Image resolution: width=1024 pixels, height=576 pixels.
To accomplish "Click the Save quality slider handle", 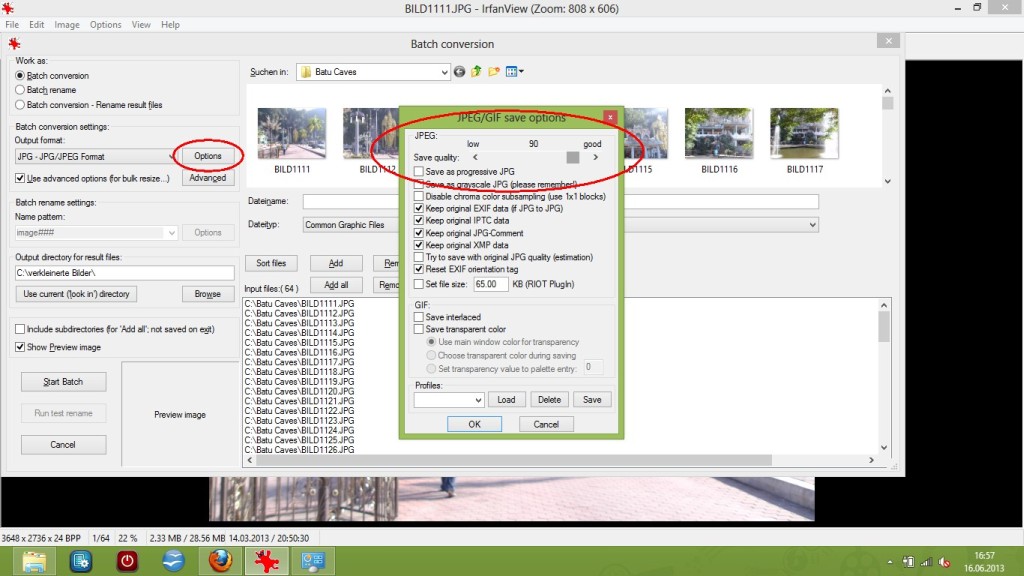I will [573, 157].
